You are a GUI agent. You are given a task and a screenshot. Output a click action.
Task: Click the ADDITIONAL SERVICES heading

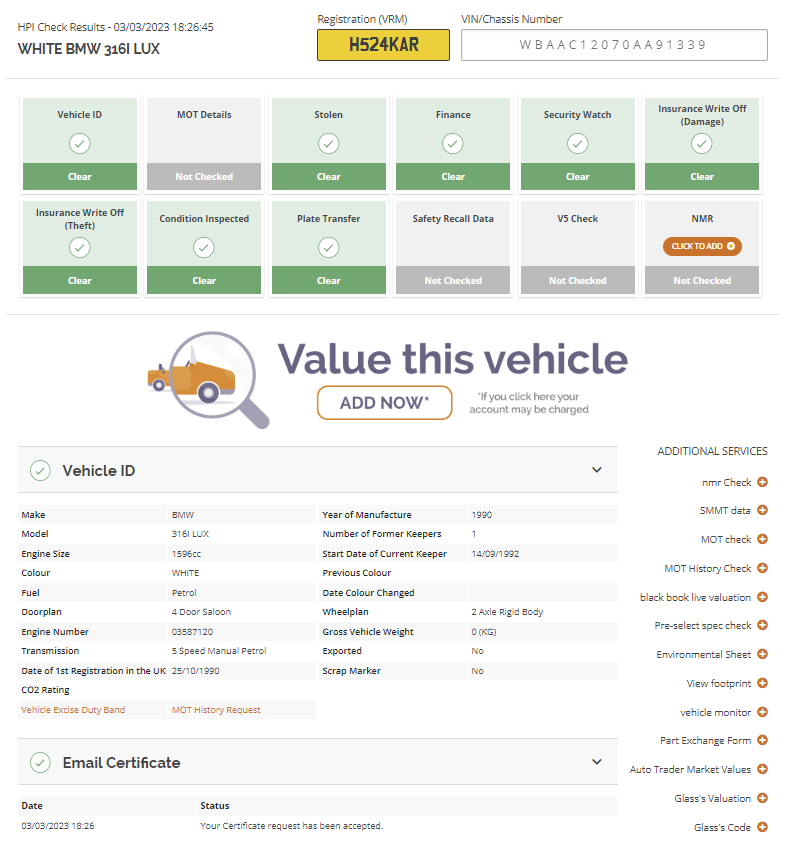pyautogui.click(x=712, y=451)
